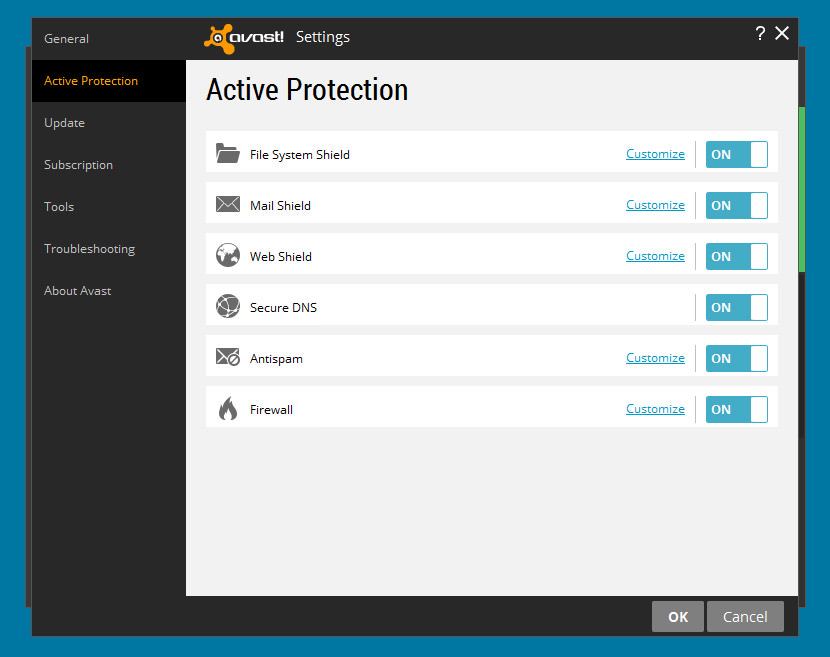Disable the Web Shield switch
Screen dimensions: 830x657
[x=736, y=256]
